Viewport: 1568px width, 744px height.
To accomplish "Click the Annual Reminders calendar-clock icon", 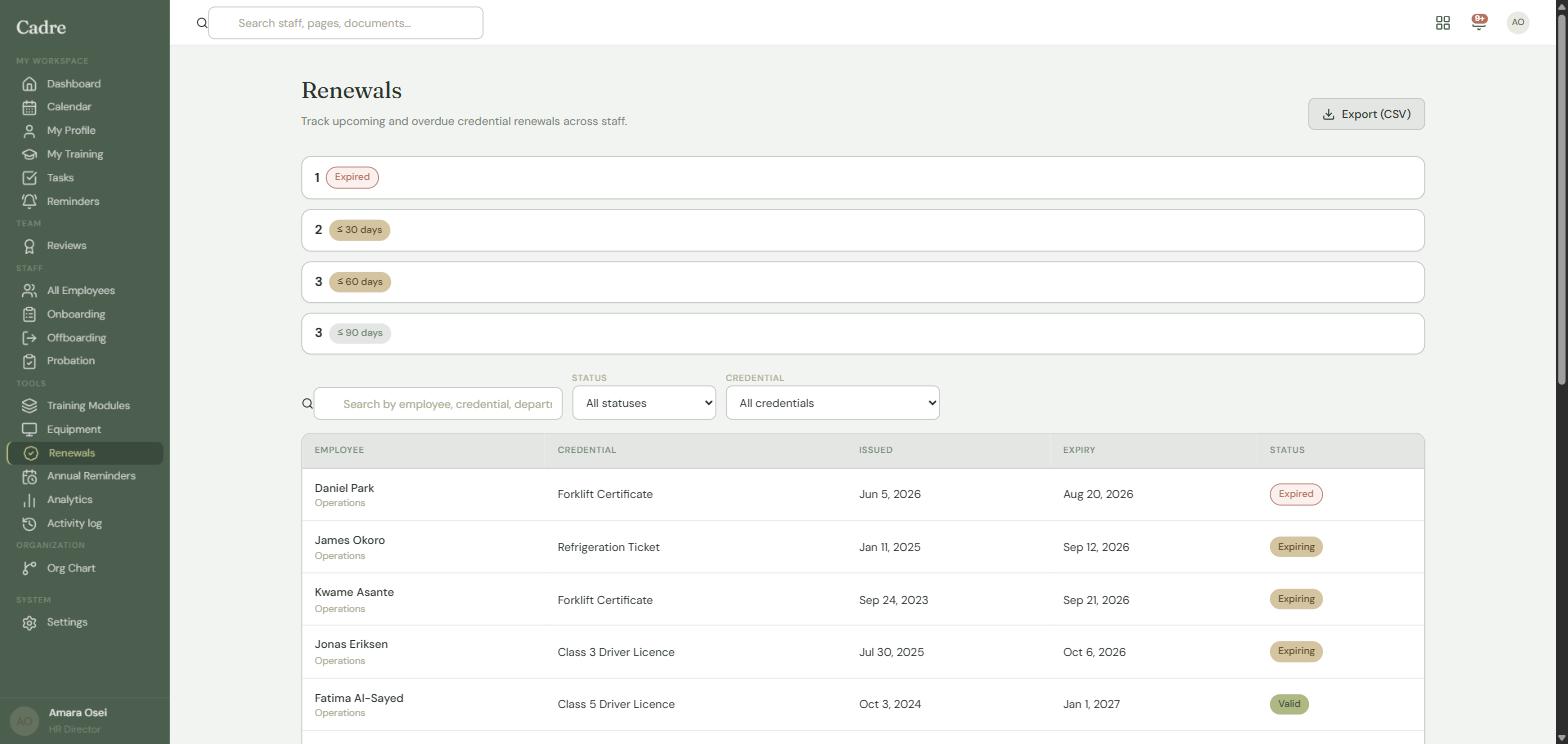I will pos(29,476).
